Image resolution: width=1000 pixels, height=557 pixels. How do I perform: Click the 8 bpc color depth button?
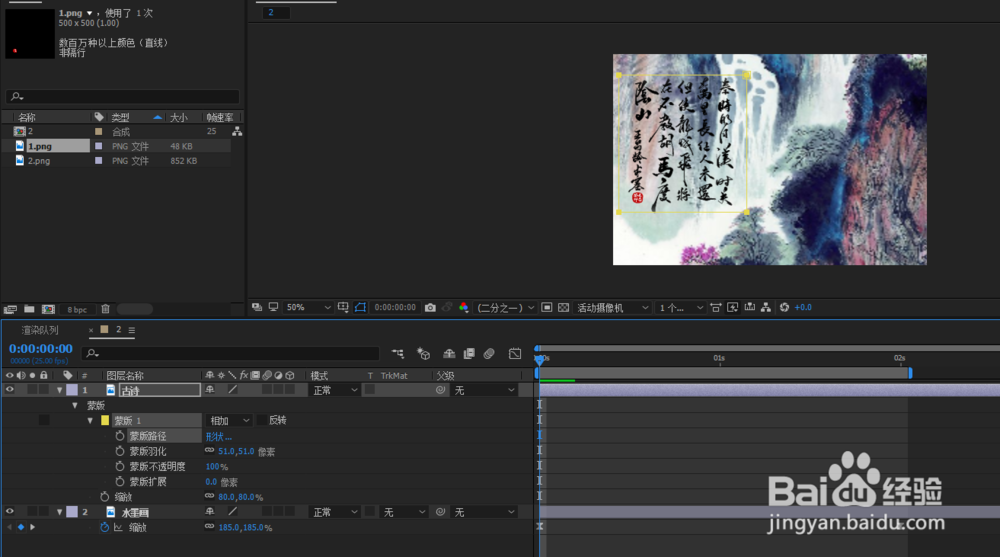pos(77,309)
